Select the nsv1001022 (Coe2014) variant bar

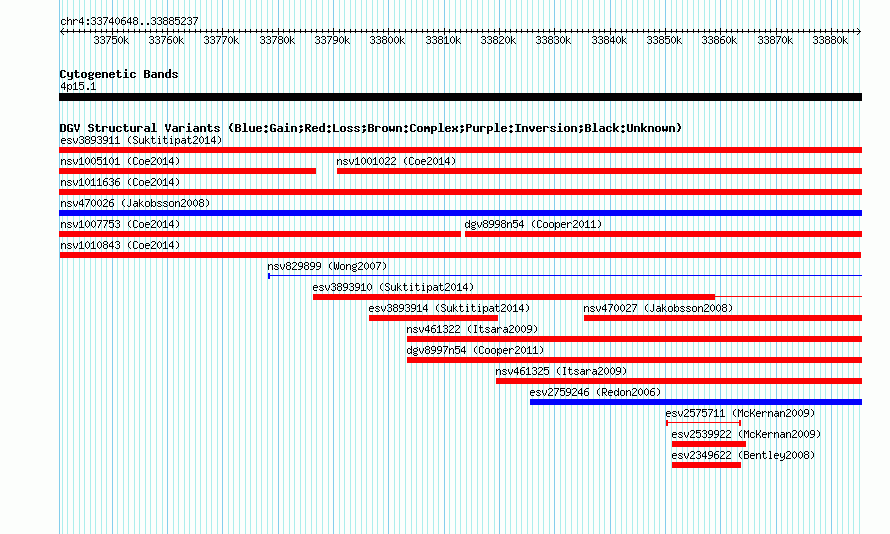click(x=599, y=171)
